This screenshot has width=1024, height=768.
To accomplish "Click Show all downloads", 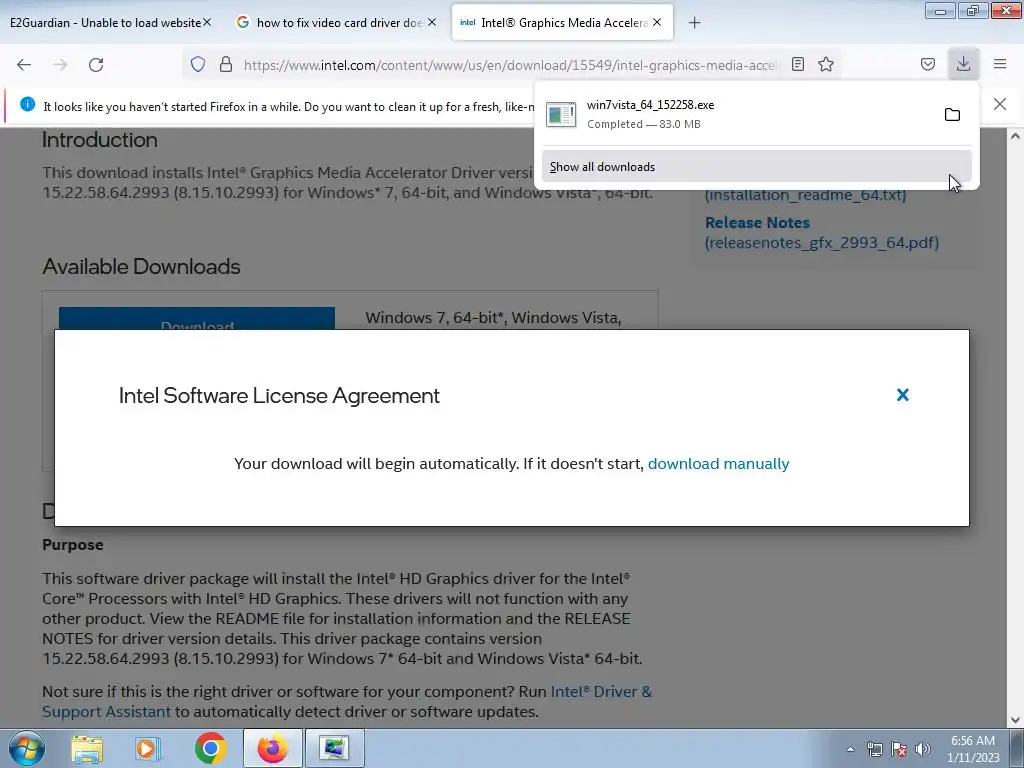I will click(x=756, y=167).
